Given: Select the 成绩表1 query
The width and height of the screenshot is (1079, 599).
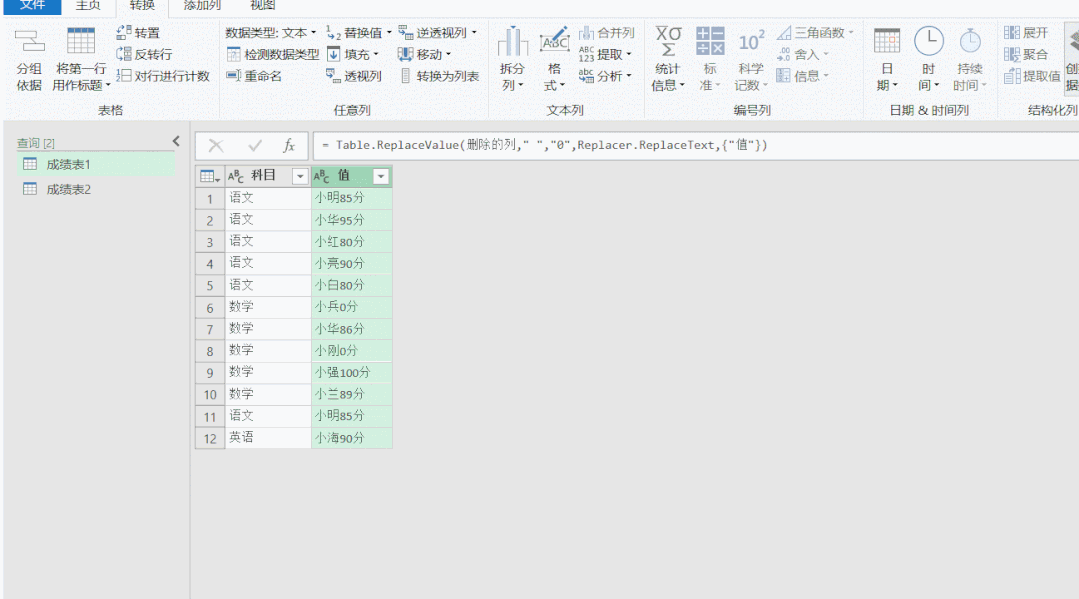Looking at the screenshot, I should click(x=96, y=165).
